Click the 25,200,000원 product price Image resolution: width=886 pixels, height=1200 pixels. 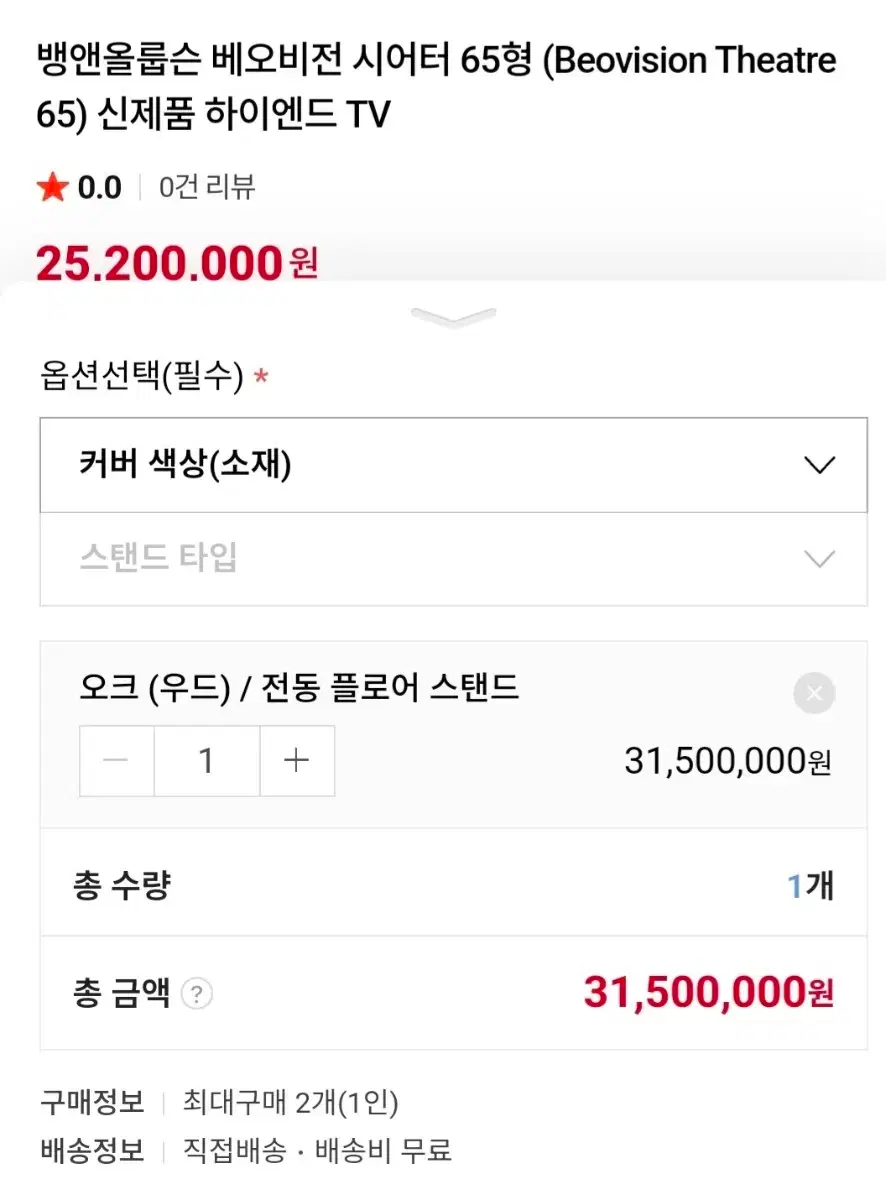[176, 264]
